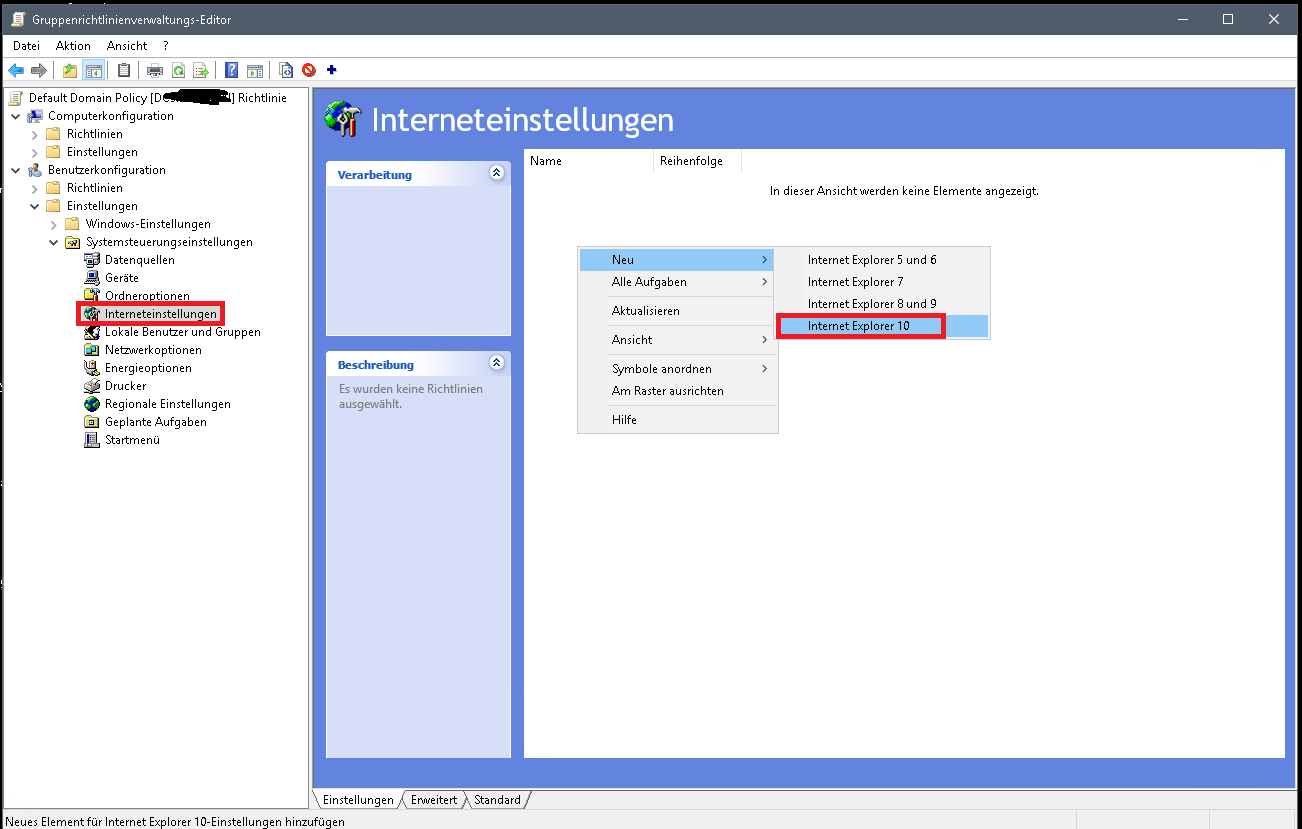Expand the Windows-Einstellungen node

click(x=53, y=224)
